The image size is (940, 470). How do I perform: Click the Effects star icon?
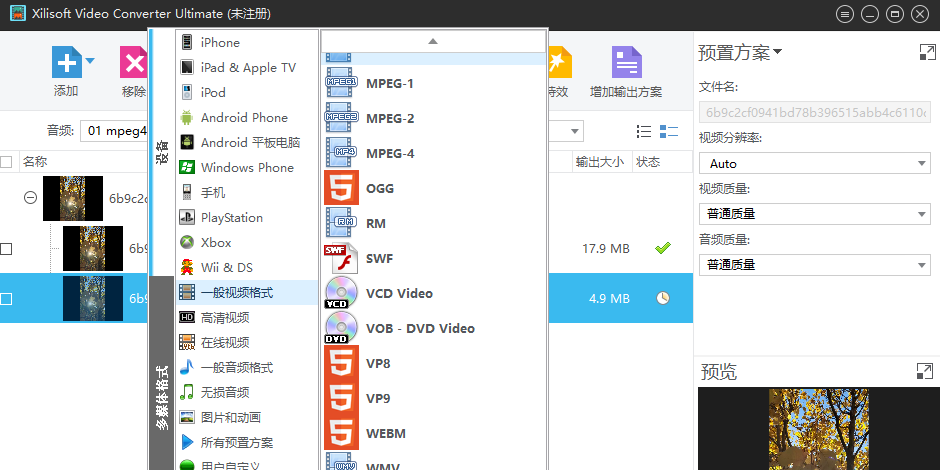tap(559, 62)
